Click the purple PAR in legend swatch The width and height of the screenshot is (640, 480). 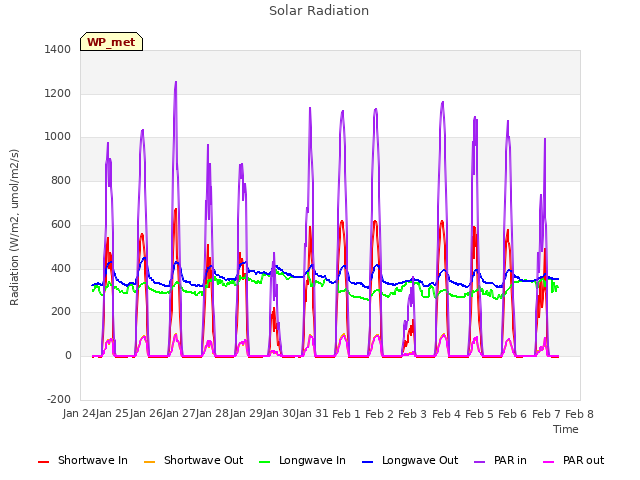point(480,462)
